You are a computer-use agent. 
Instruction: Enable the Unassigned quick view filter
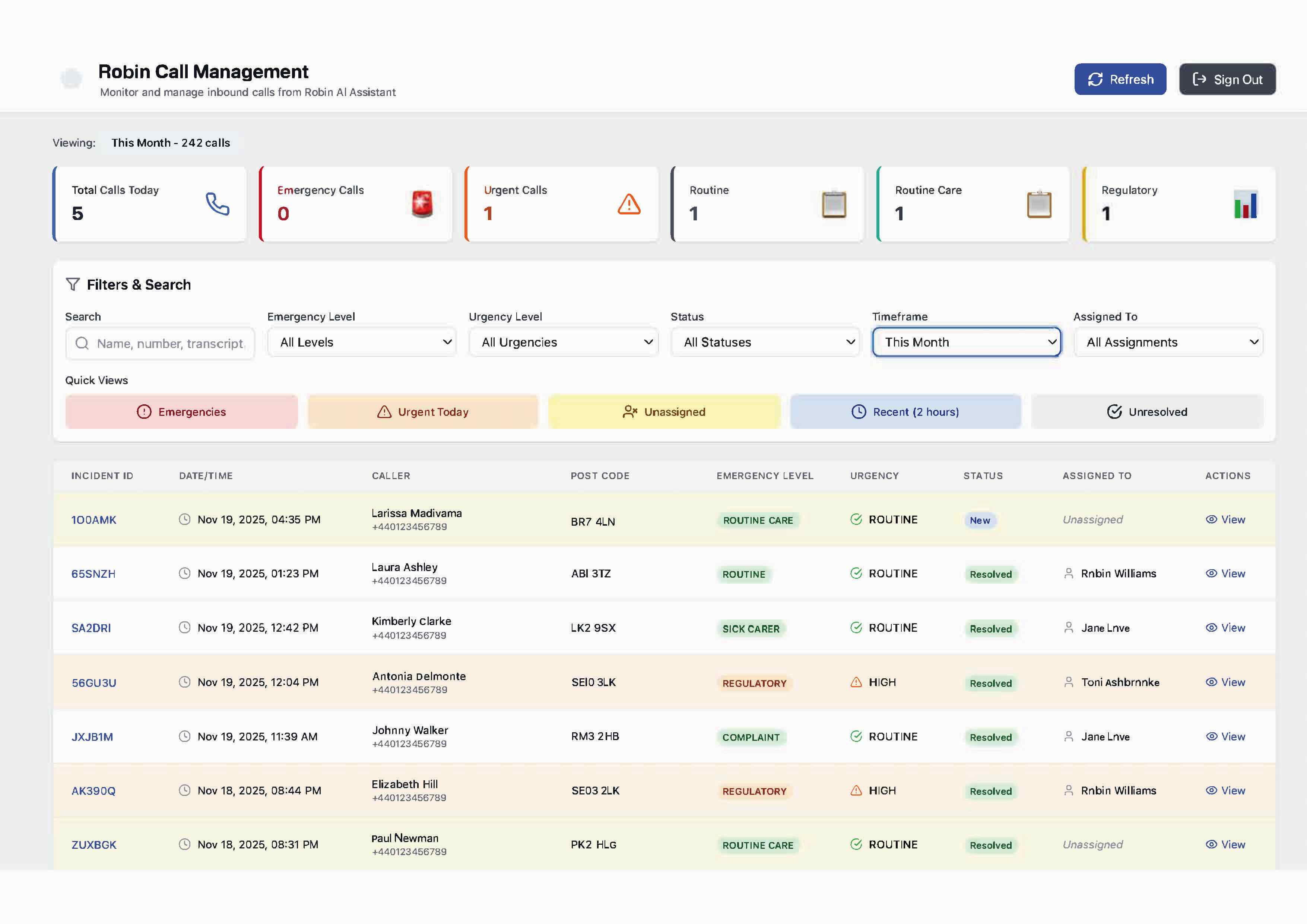pyautogui.click(x=663, y=411)
